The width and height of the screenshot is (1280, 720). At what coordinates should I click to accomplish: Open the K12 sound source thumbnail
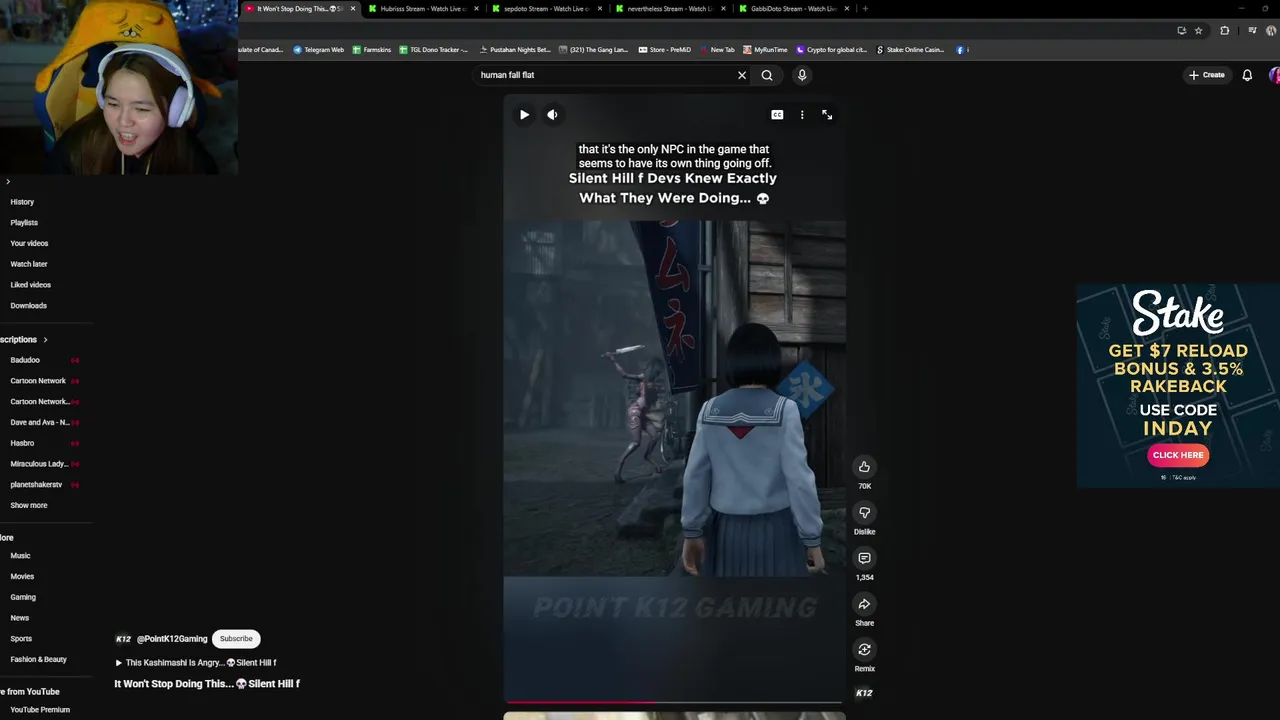click(864, 692)
